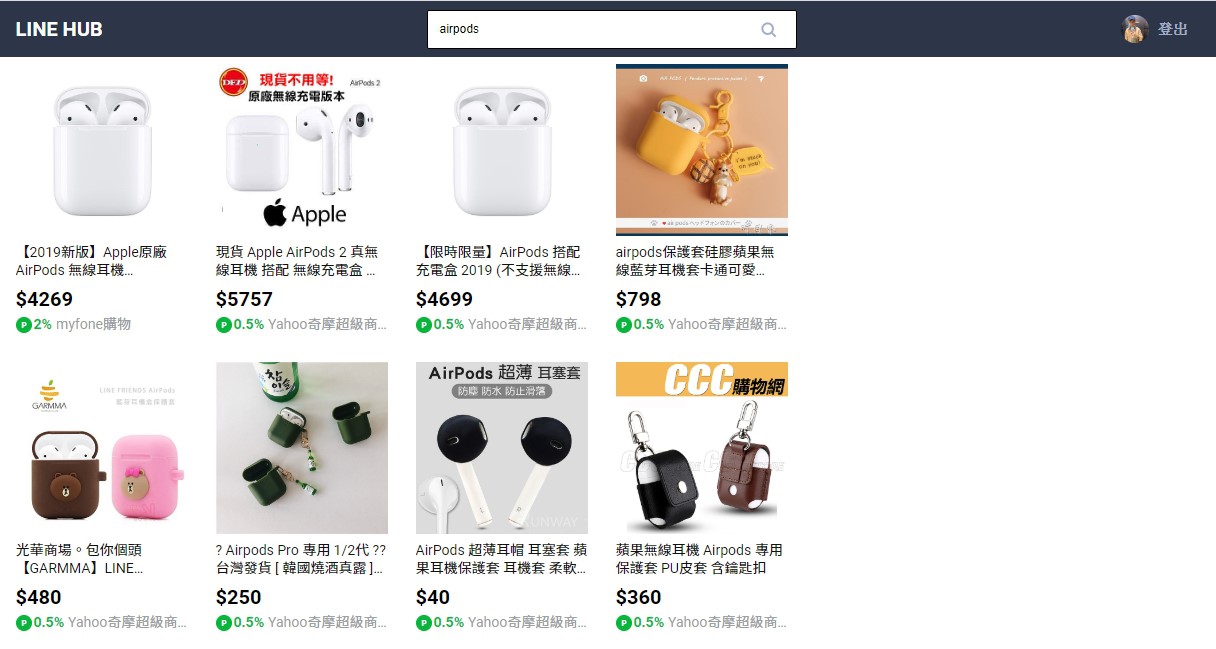Open the user avatar in header
Image resolution: width=1216 pixels, height=649 pixels.
coord(1134,29)
